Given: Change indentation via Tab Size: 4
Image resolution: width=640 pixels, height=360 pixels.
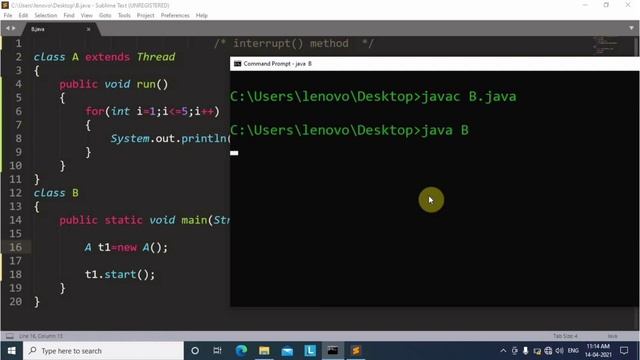Looking at the screenshot, I should pos(565,336).
